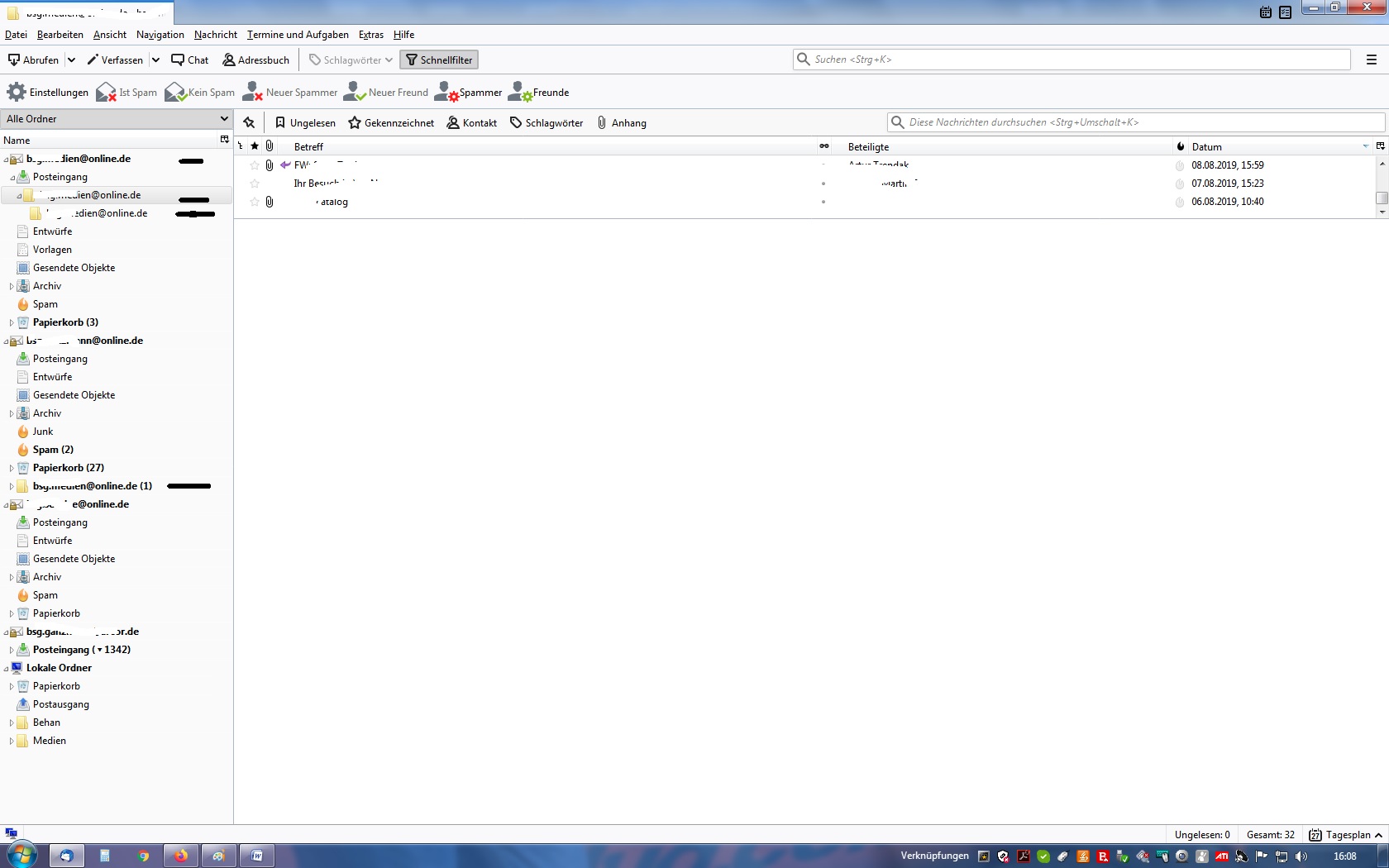Viewport: 1389px width, 868px height.
Task: Toggle the Ungelesen unread filter
Action: (305, 122)
